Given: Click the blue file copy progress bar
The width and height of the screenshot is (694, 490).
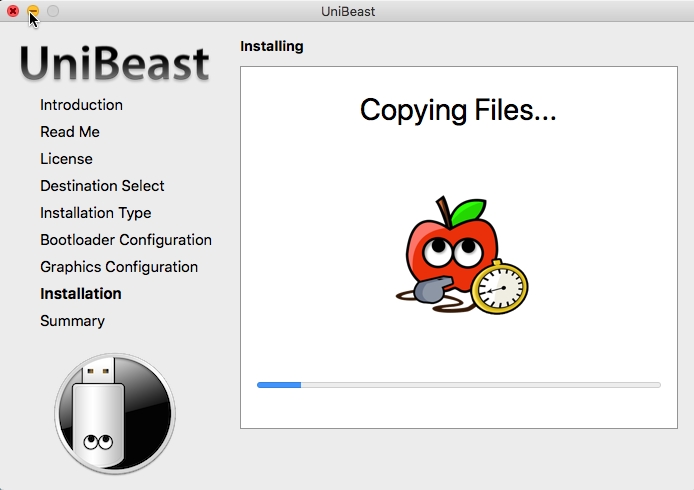Looking at the screenshot, I should coord(458,384).
